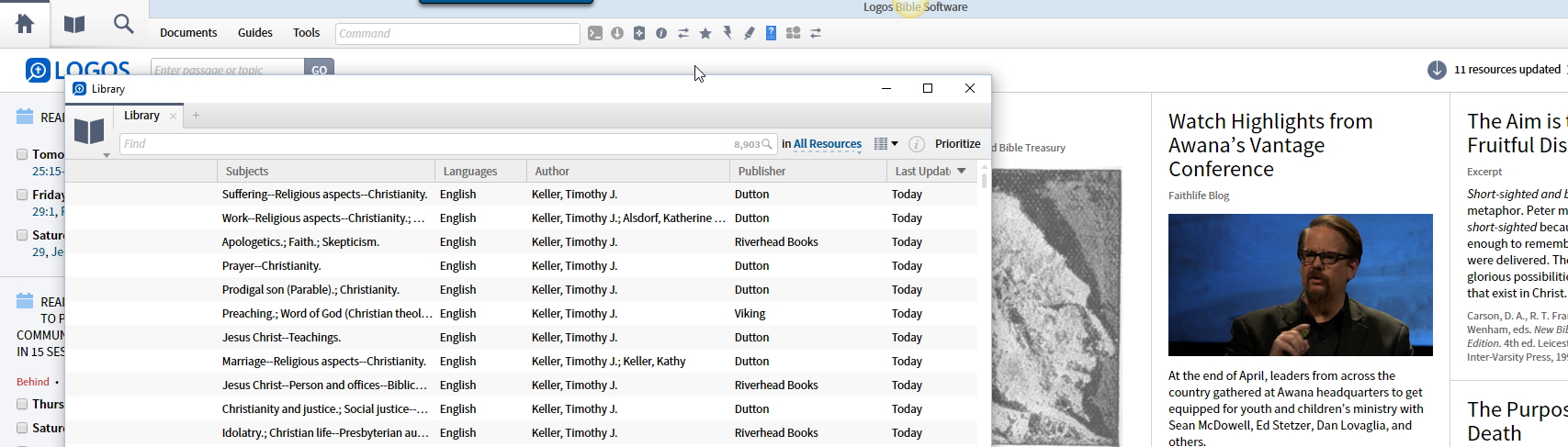1568x447 pixels.
Task: Click the library Find field
Action: 447,144
